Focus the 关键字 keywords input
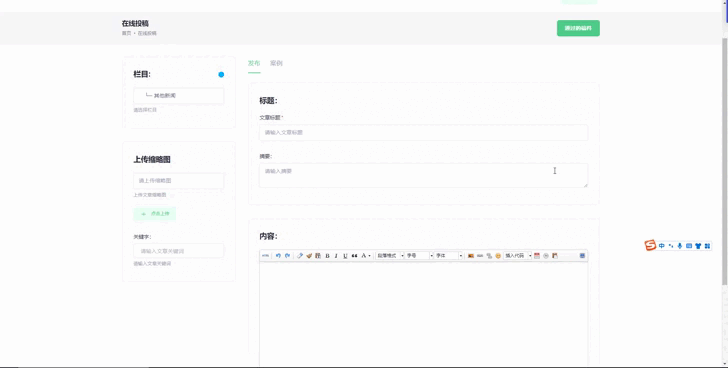 [179, 251]
